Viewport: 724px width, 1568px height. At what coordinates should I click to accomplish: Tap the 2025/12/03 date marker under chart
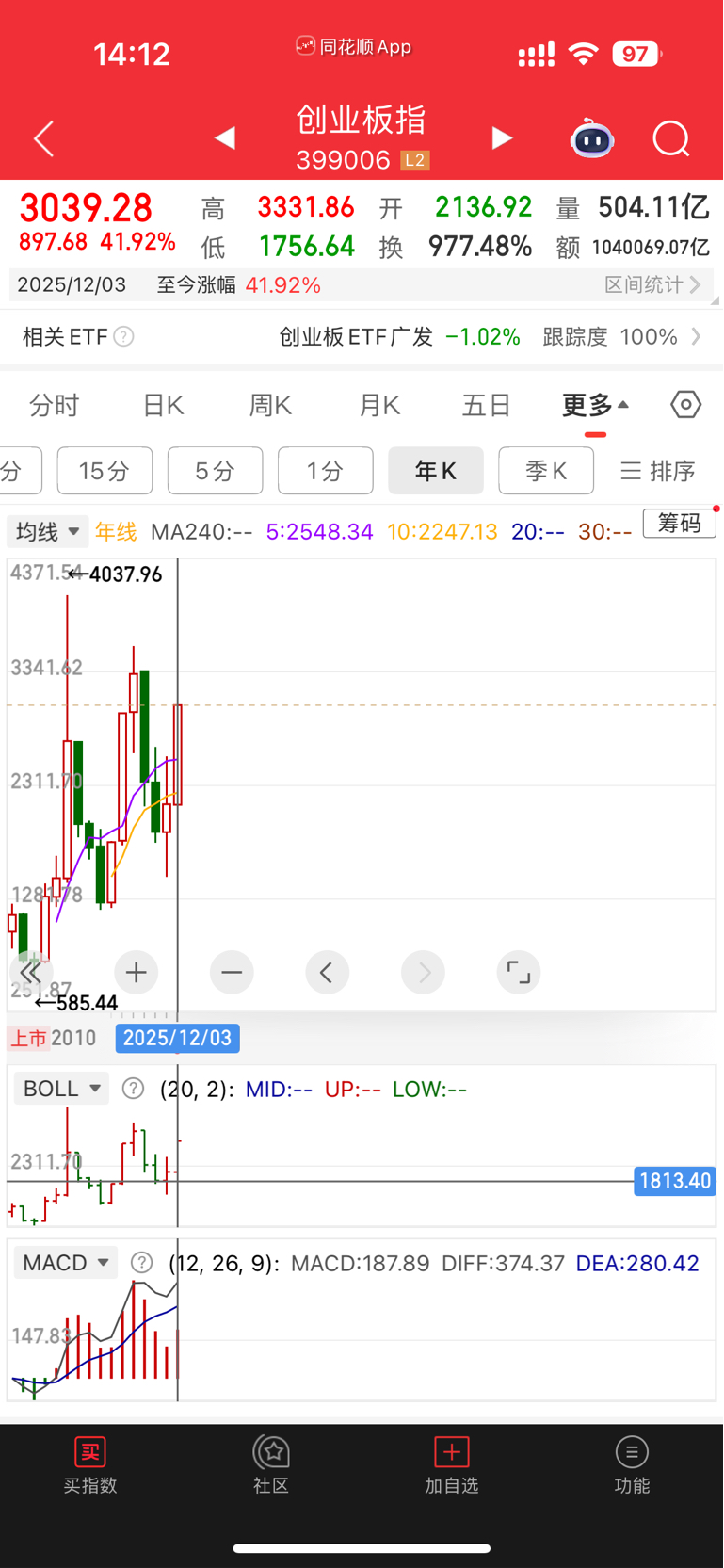point(178,1038)
